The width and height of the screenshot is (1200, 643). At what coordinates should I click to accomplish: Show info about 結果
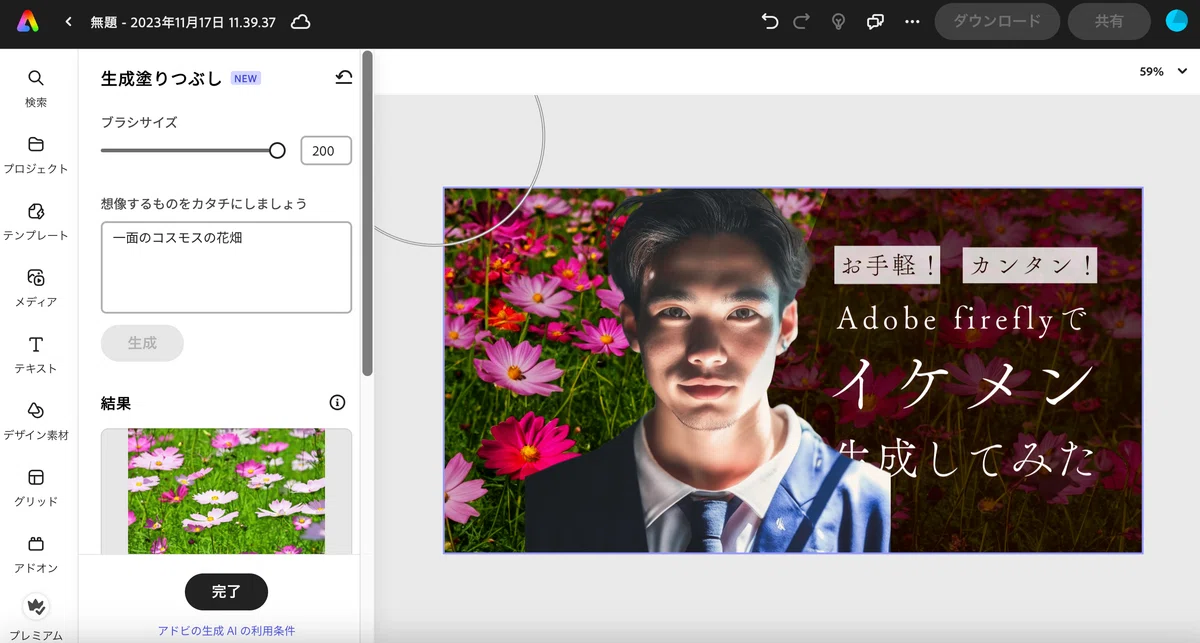(337, 403)
